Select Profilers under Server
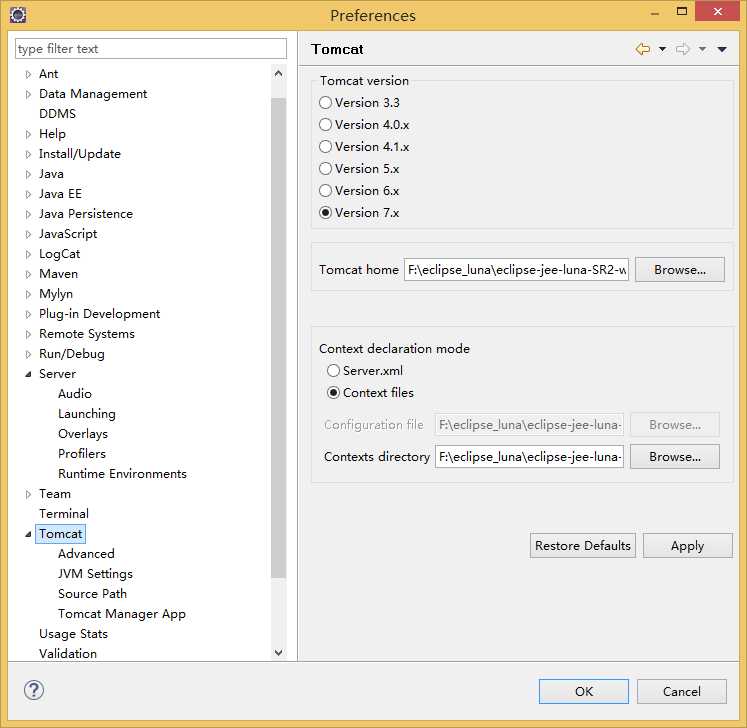This screenshot has height=728, width=747. pos(82,454)
